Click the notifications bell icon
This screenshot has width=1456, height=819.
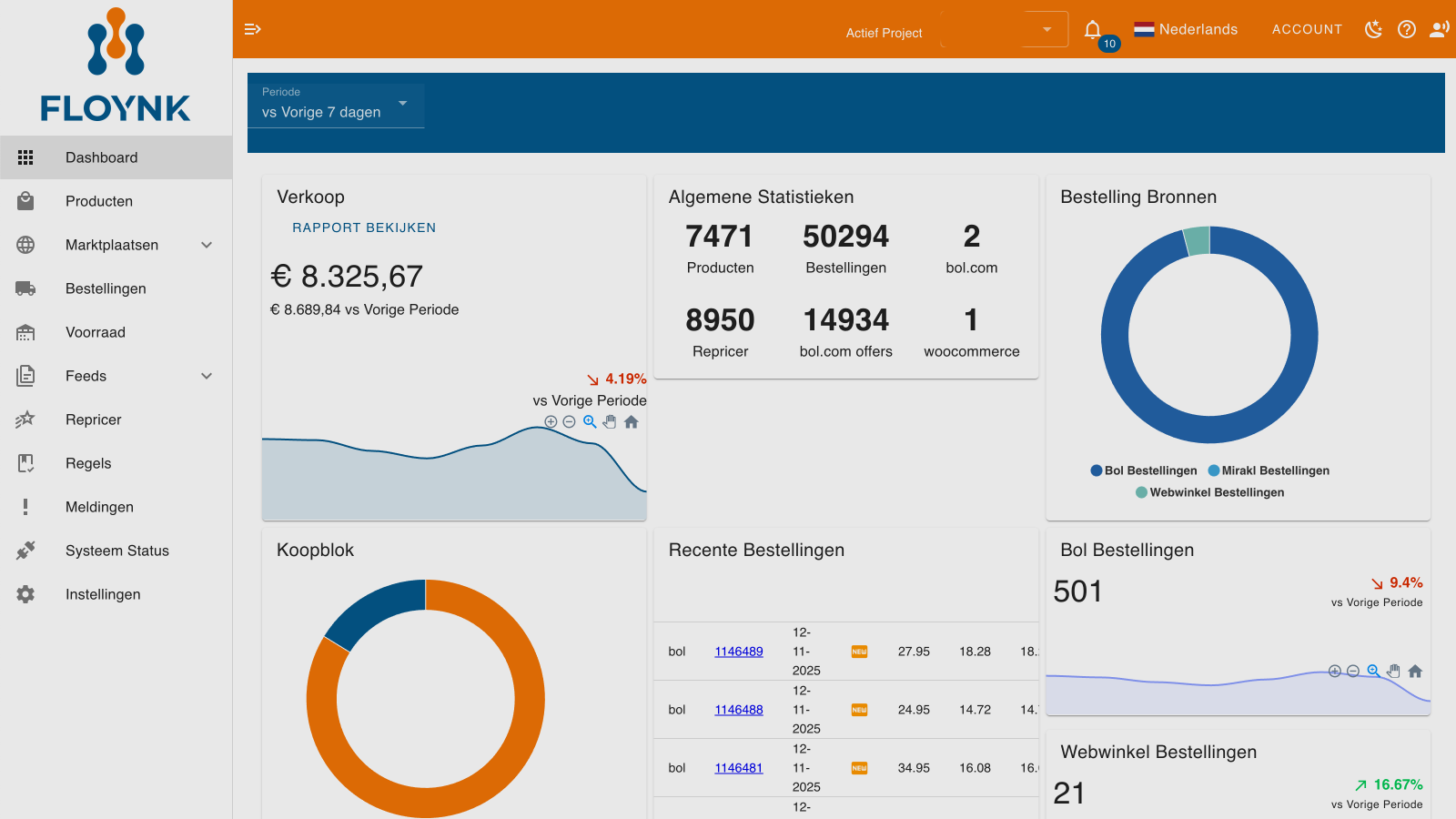tap(1093, 29)
